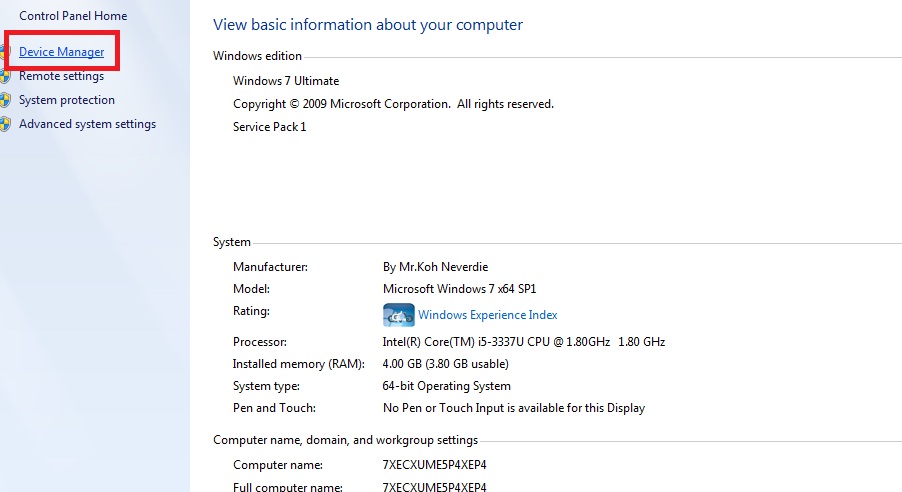Open System protection settings
This screenshot has width=902, height=492.
pyautogui.click(x=66, y=100)
